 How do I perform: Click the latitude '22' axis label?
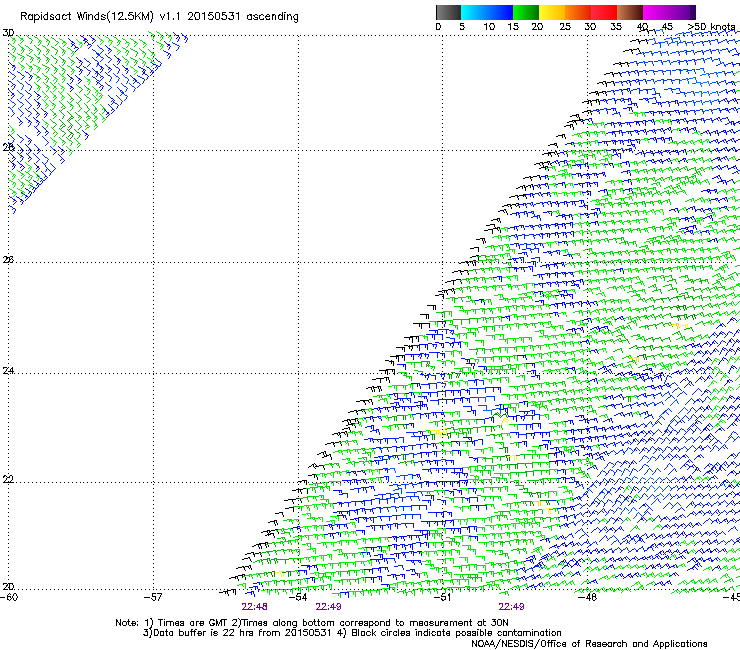[8, 479]
